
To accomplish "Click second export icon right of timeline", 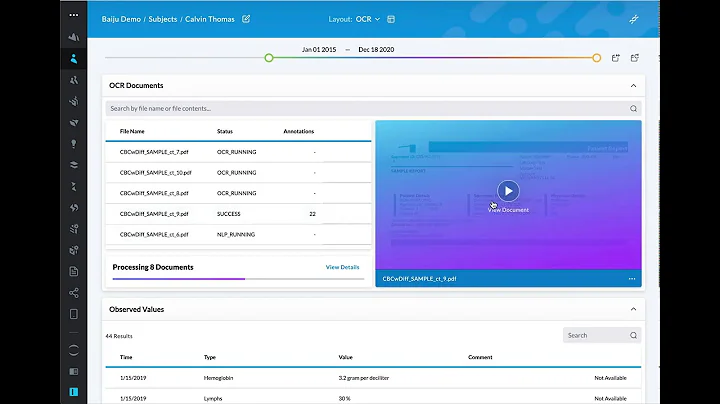I will click(x=635, y=58).
